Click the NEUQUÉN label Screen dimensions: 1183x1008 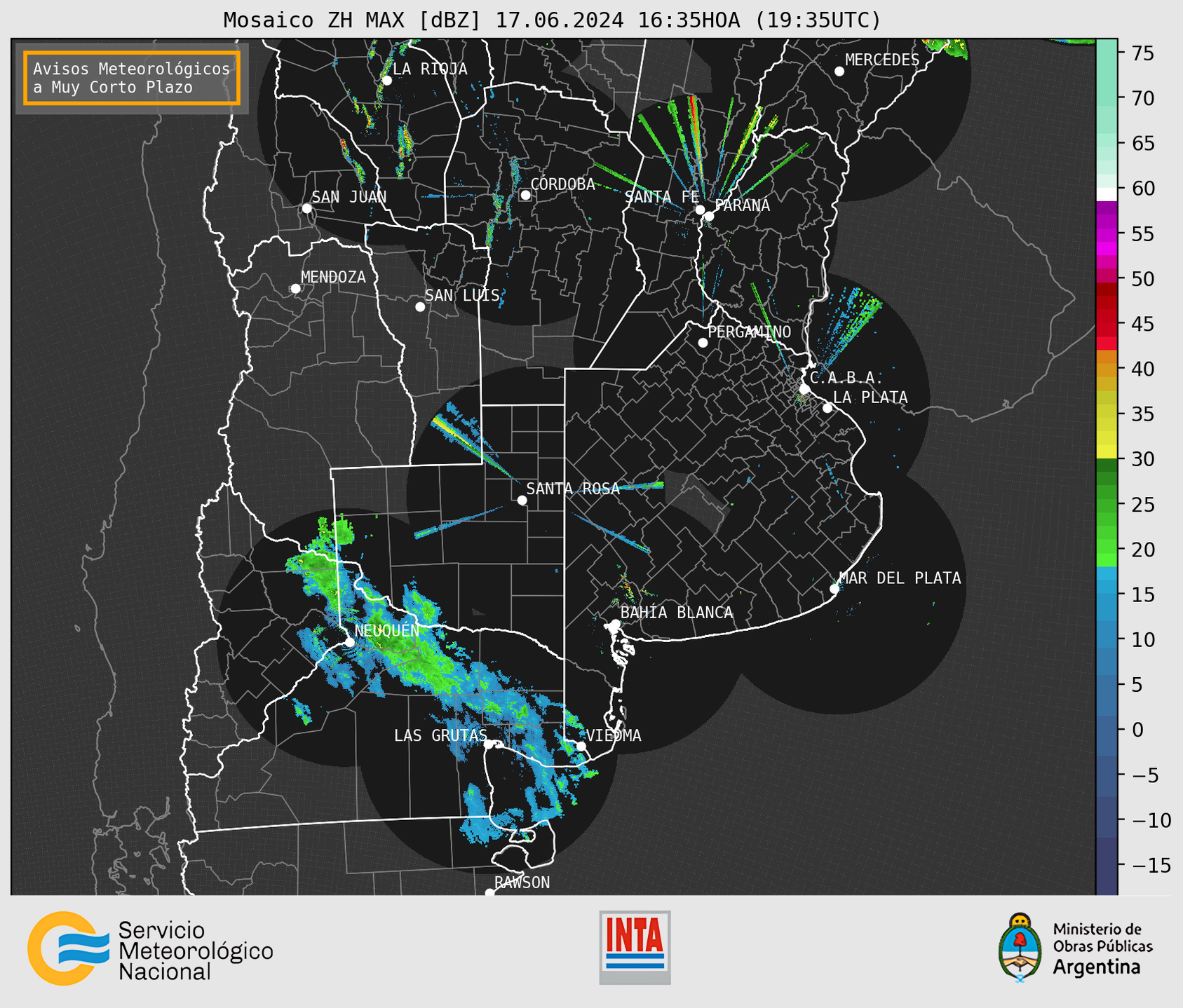point(387,630)
